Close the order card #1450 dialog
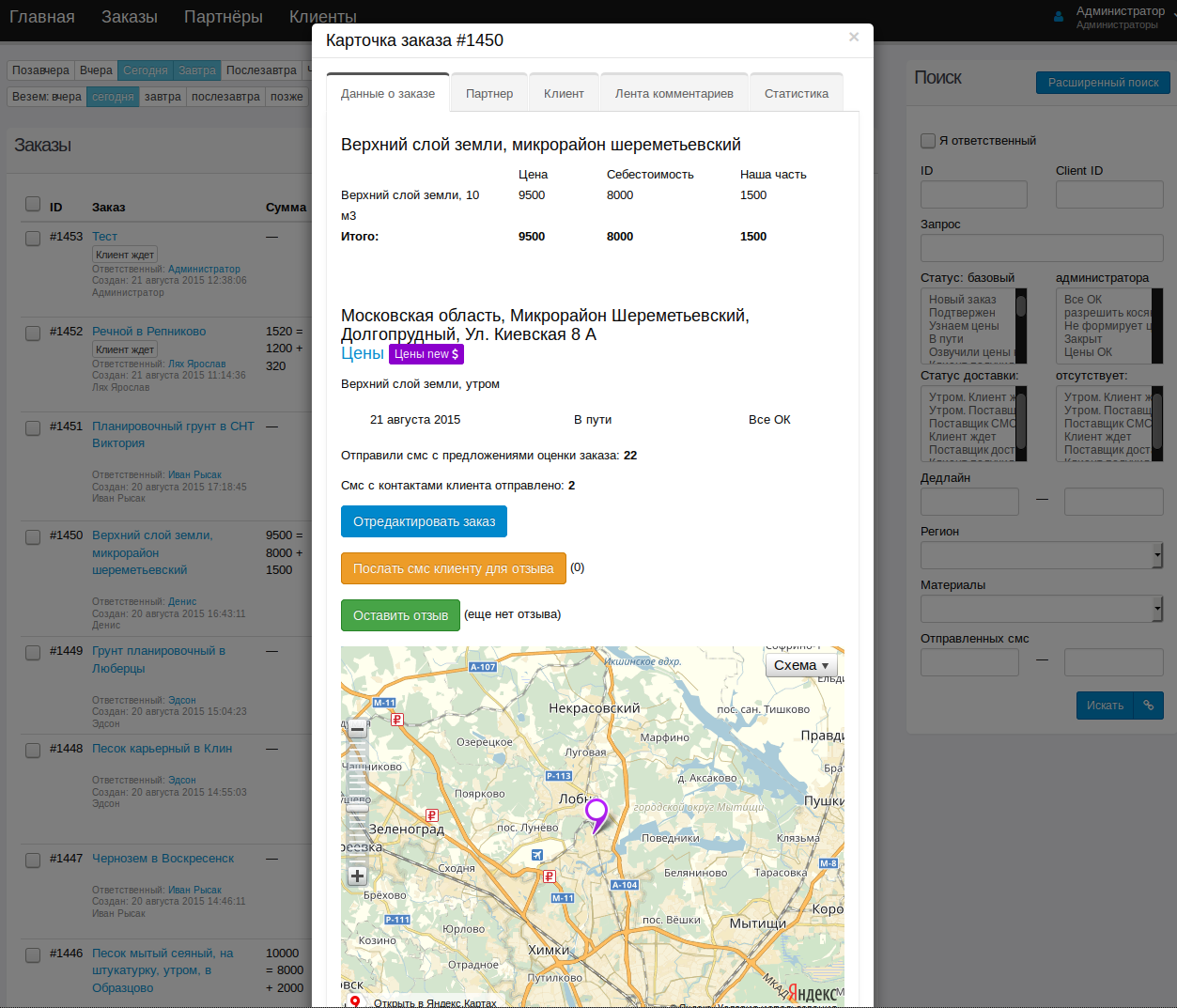This screenshot has height=1008, width=1177. [853, 38]
